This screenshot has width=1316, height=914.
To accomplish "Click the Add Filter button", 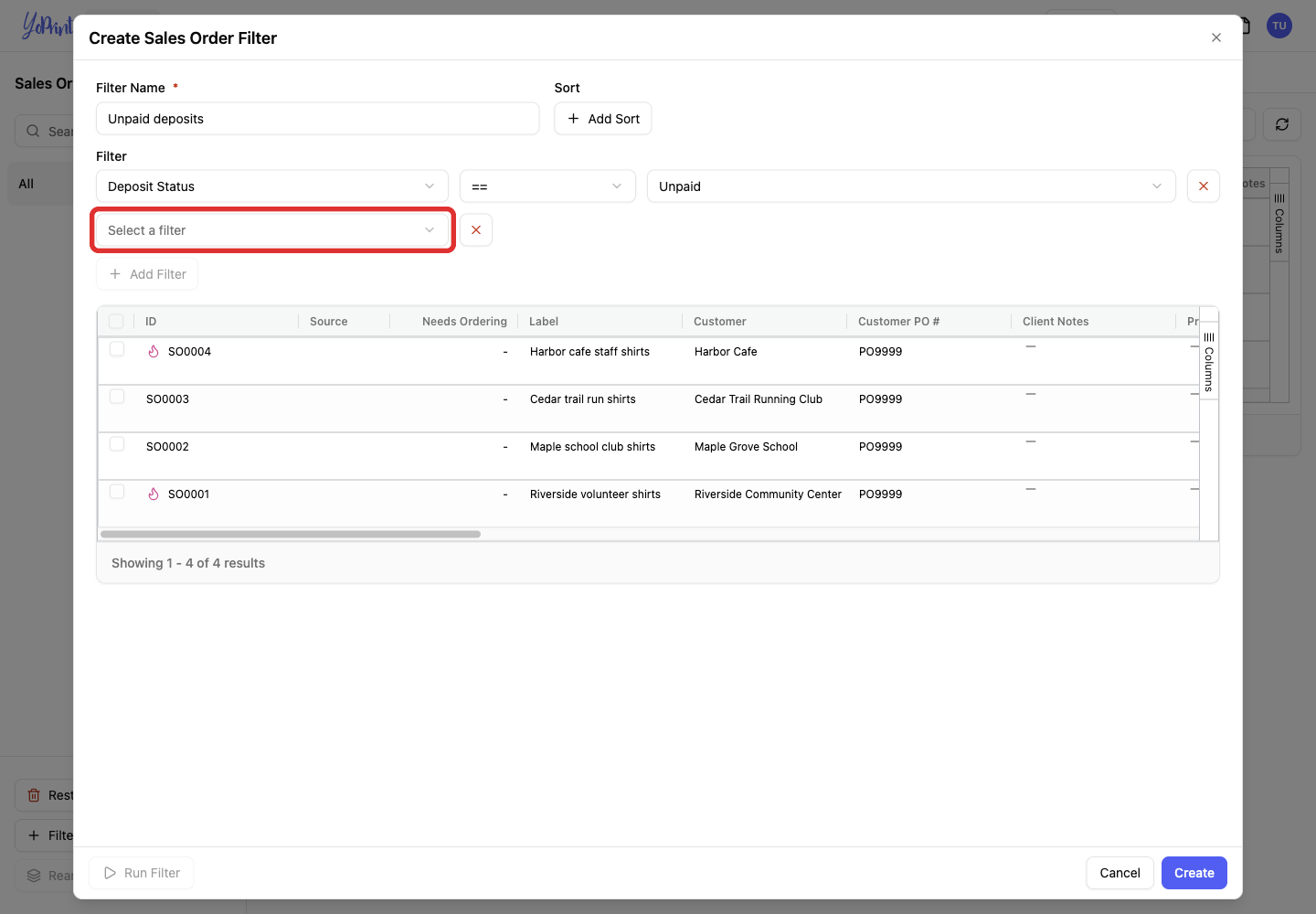I will (147, 274).
